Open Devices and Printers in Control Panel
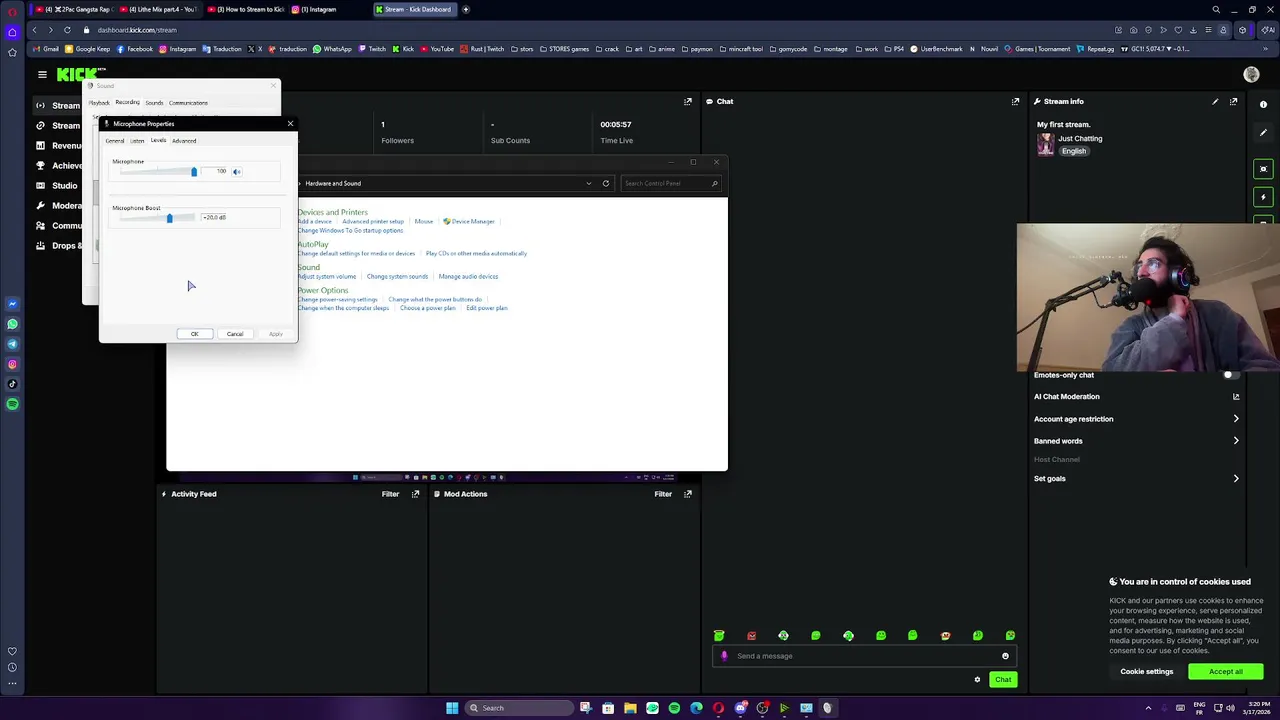This screenshot has height=720, width=1280. [x=332, y=212]
